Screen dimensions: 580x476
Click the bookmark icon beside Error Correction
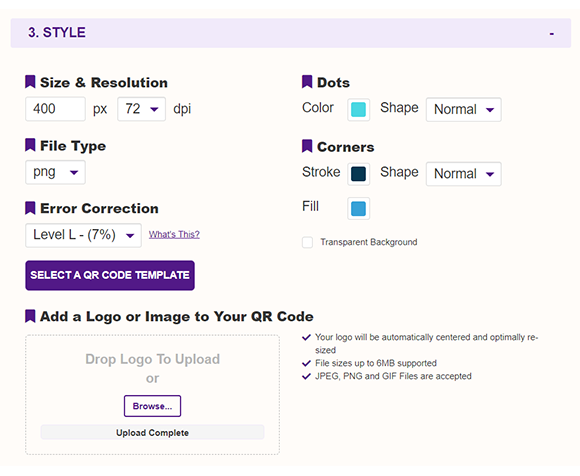point(30,208)
